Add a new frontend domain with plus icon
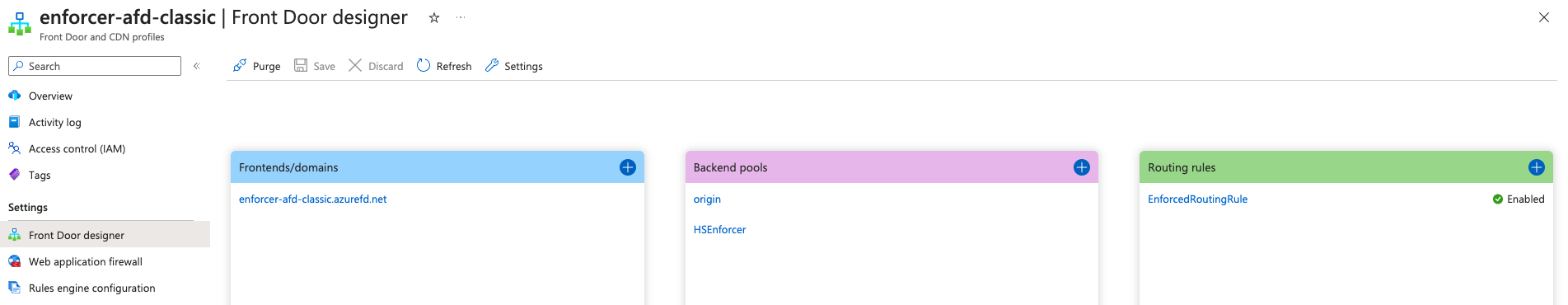 tap(627, 167)
